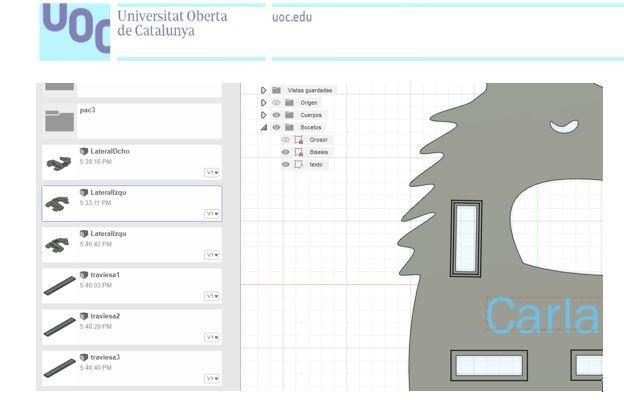Viewport: 624px width, 400px height.
Task: Hide the Cuerpos folder with its eye
Action: 276,115
